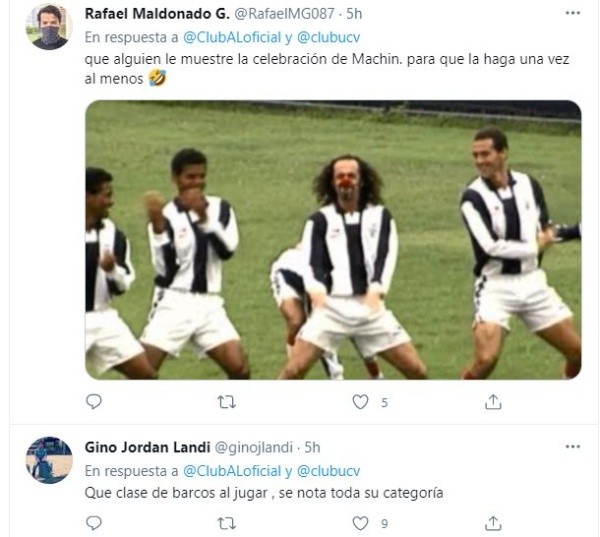Open the @RafaelMG087 handle
This screenshot has width=600, height=537.
[x=284, y=14]
